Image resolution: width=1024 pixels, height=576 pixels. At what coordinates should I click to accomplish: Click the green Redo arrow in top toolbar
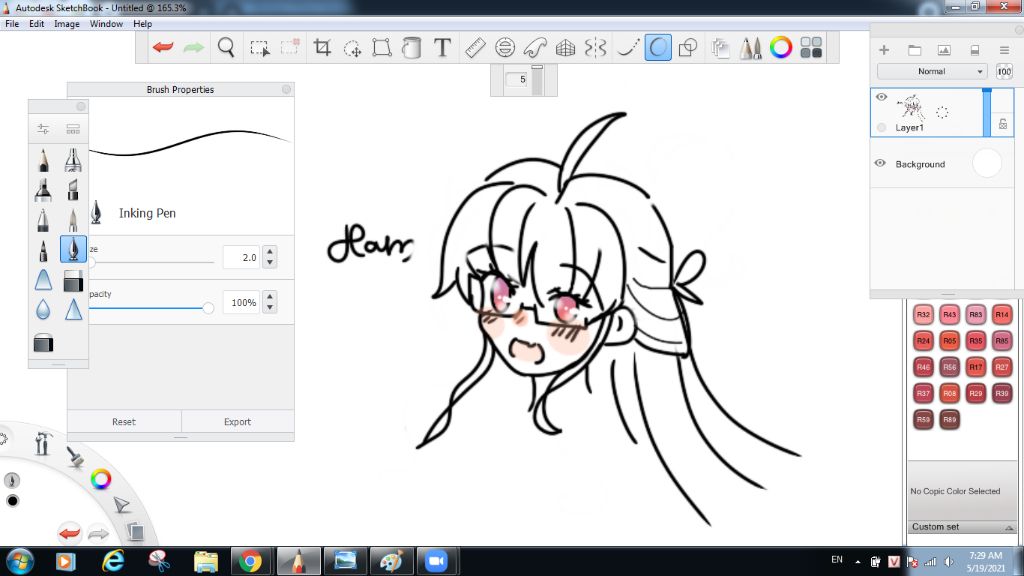click(x=193, y=47)
